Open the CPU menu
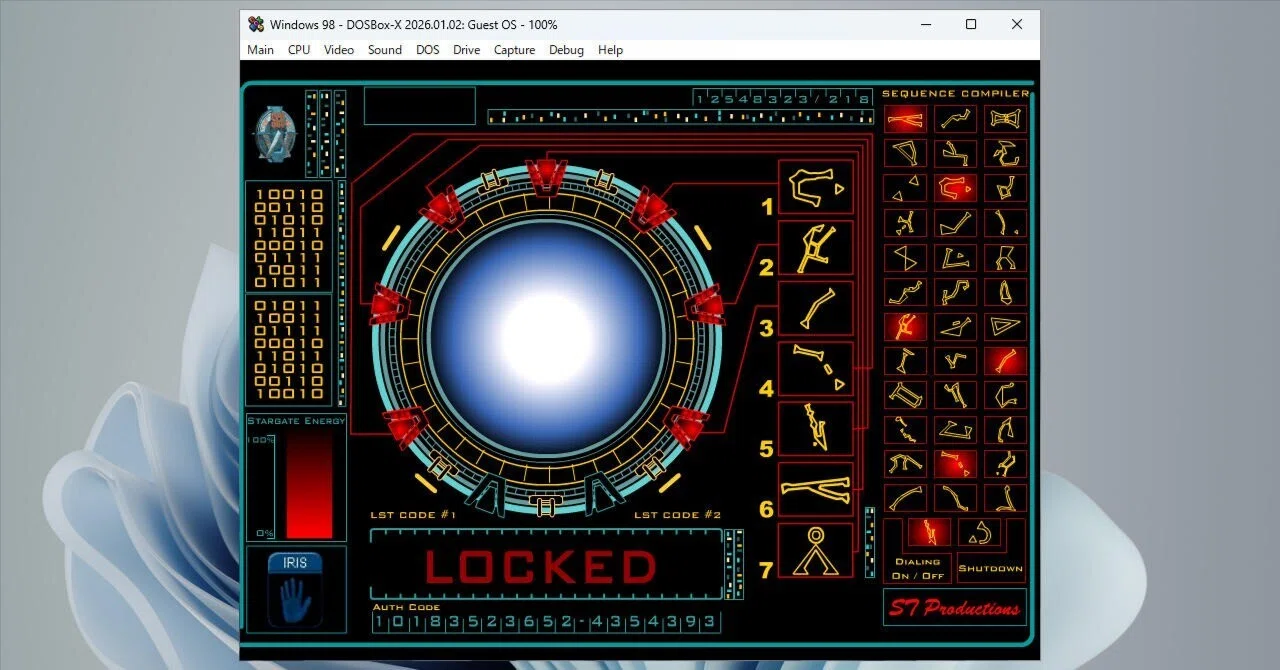Screen dimensions: 1280x670 (299, 50)
